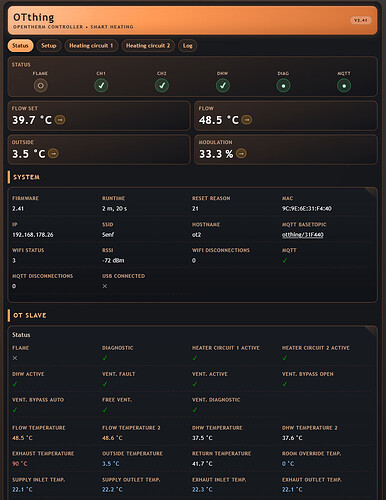Screen dimensions: 386x500
Task: Select the DHW Temperature 2 value 37.6 °C
Action: pos(292,438)
